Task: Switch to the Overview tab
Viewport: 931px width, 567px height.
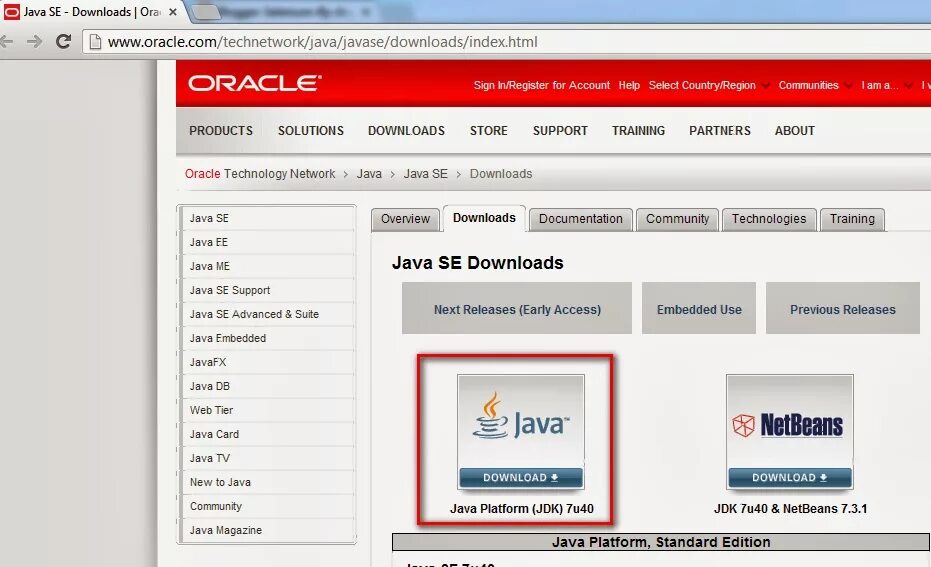Action: [x=405, y=219]
